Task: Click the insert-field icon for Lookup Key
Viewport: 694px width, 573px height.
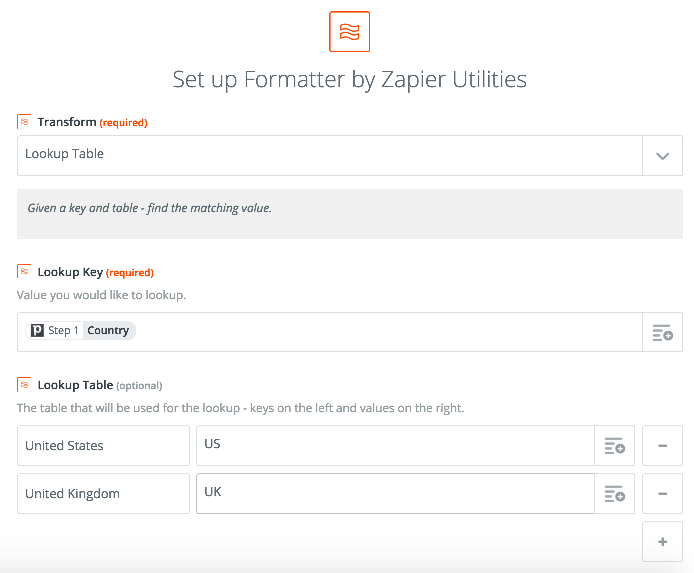Action: click(662, 332)
